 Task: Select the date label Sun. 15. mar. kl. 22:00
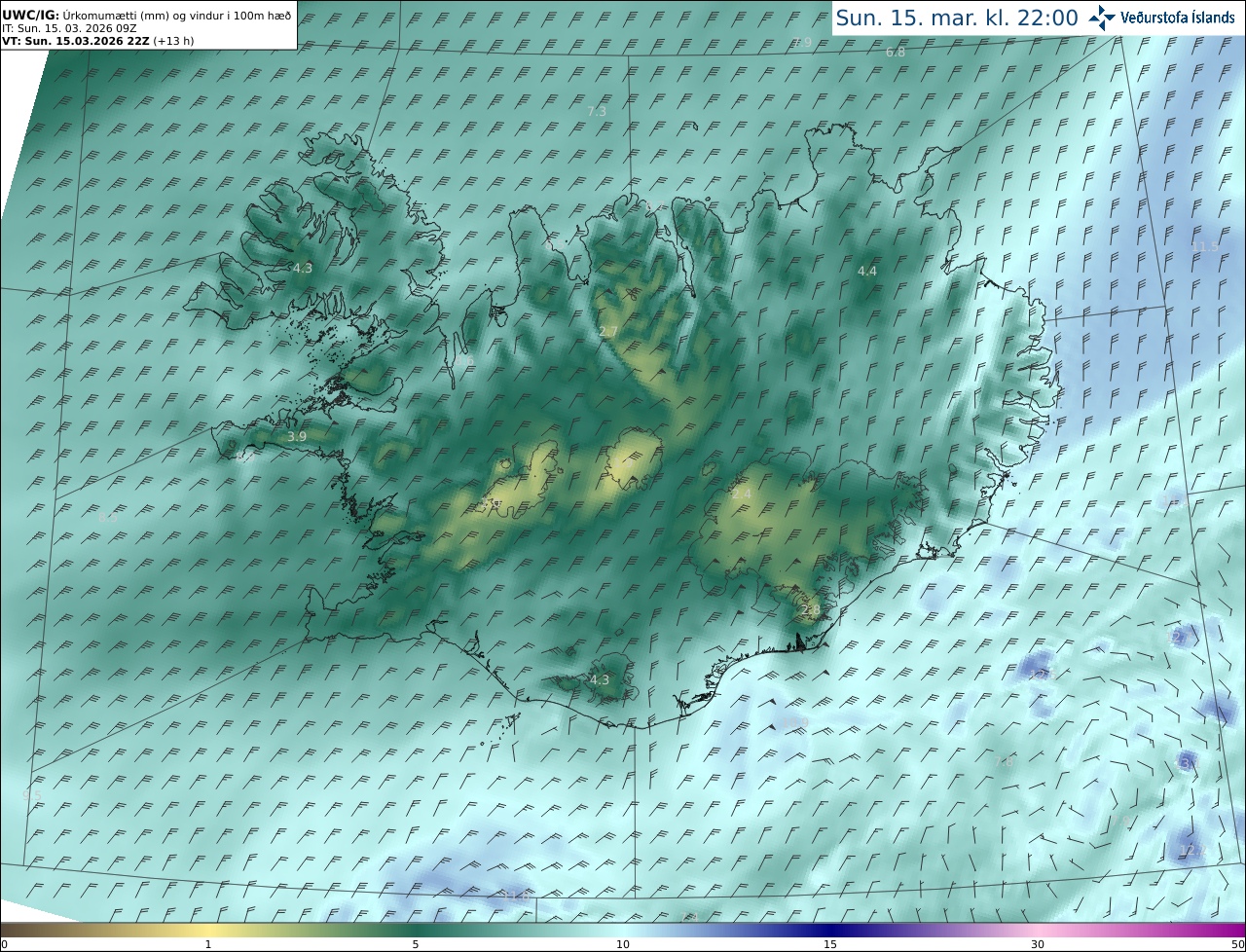coord(957,18)
